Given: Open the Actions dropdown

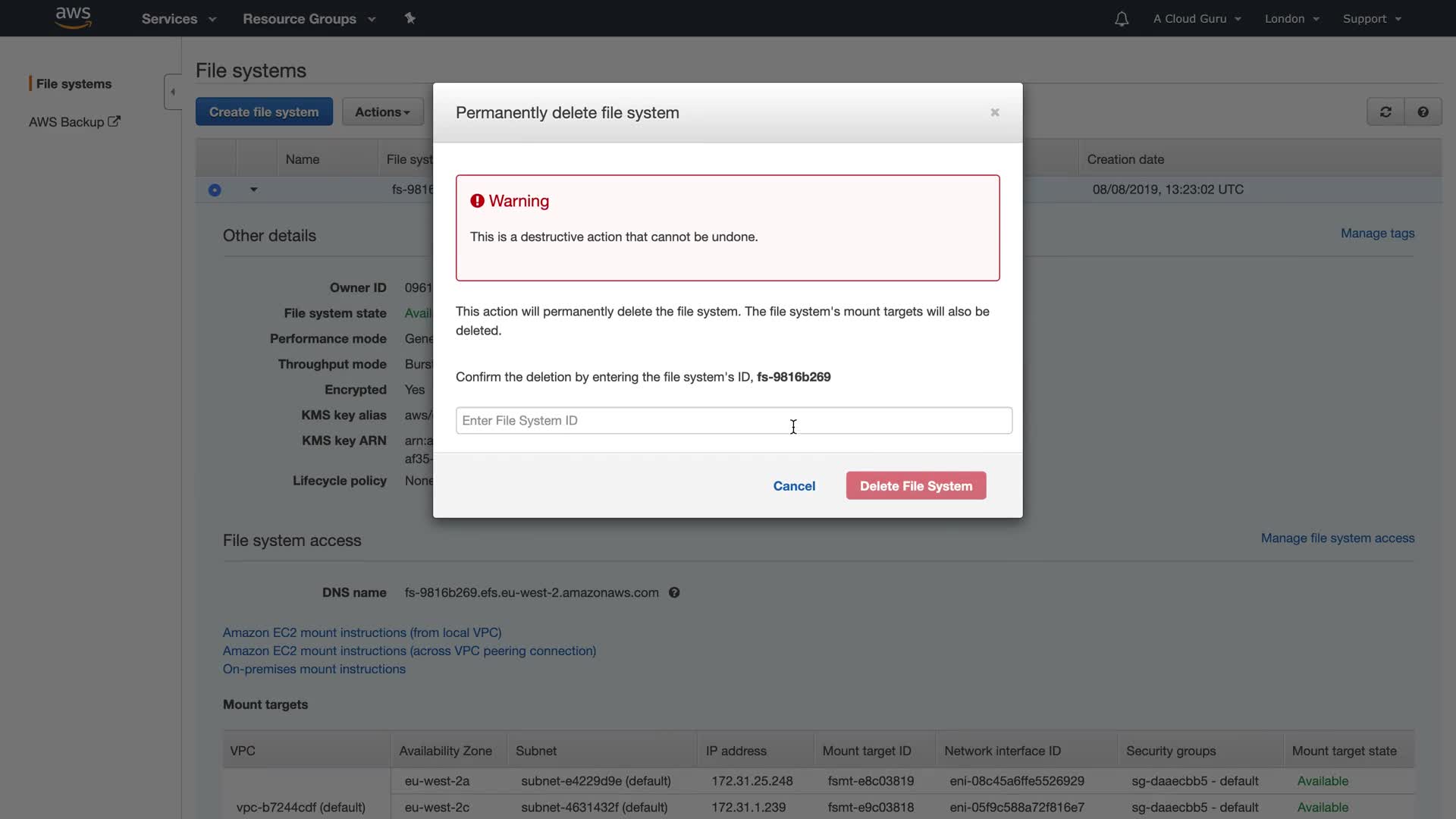Looking at the screenshot, I should (382, 112).
